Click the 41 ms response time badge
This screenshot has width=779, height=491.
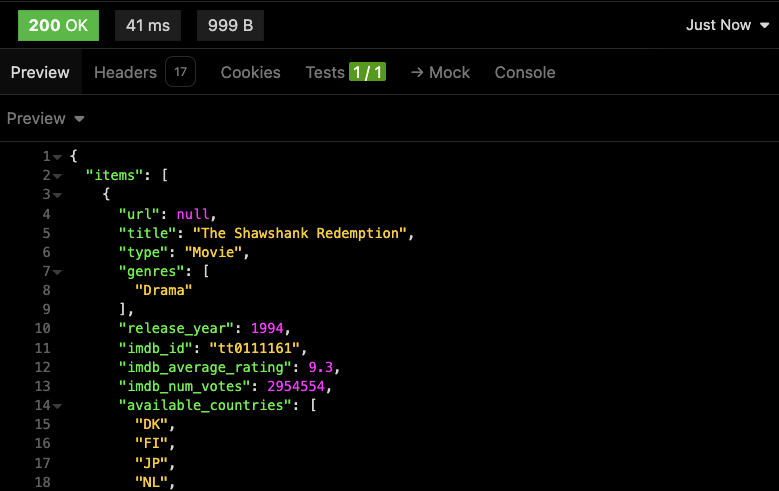(x=148, y=25)
